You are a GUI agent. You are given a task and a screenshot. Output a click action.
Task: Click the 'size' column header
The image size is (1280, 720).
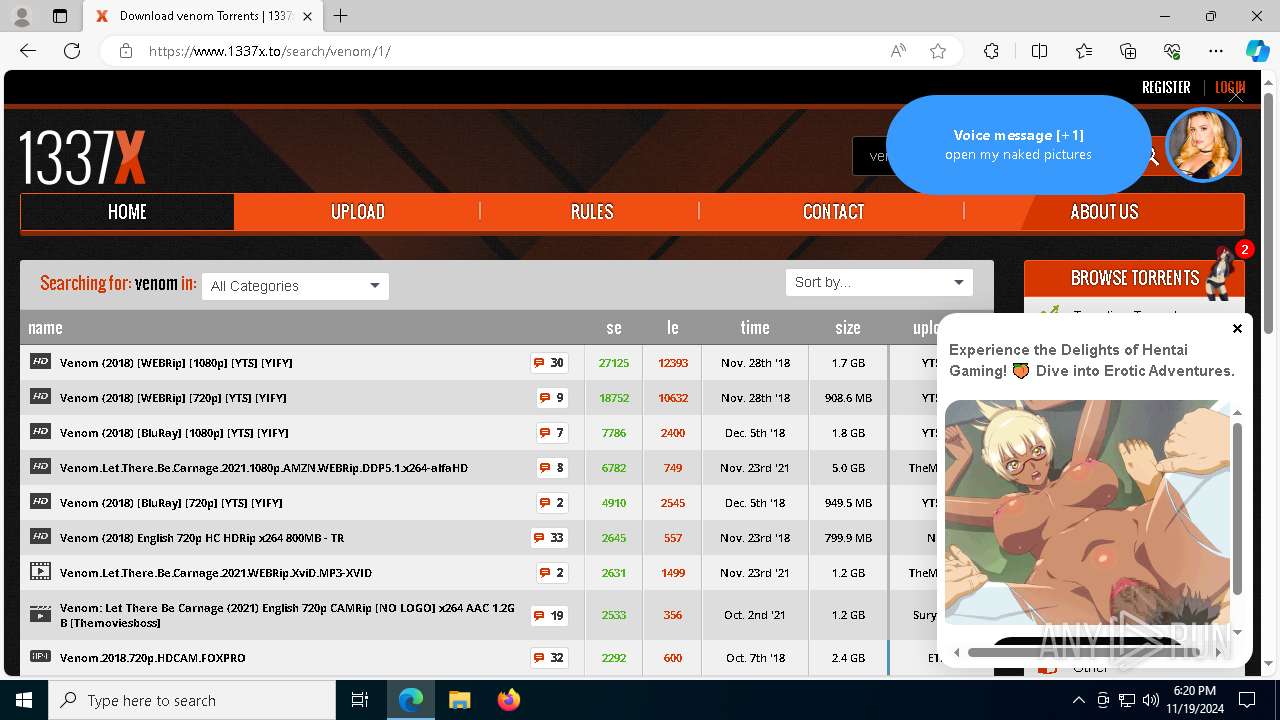point(848,327)
